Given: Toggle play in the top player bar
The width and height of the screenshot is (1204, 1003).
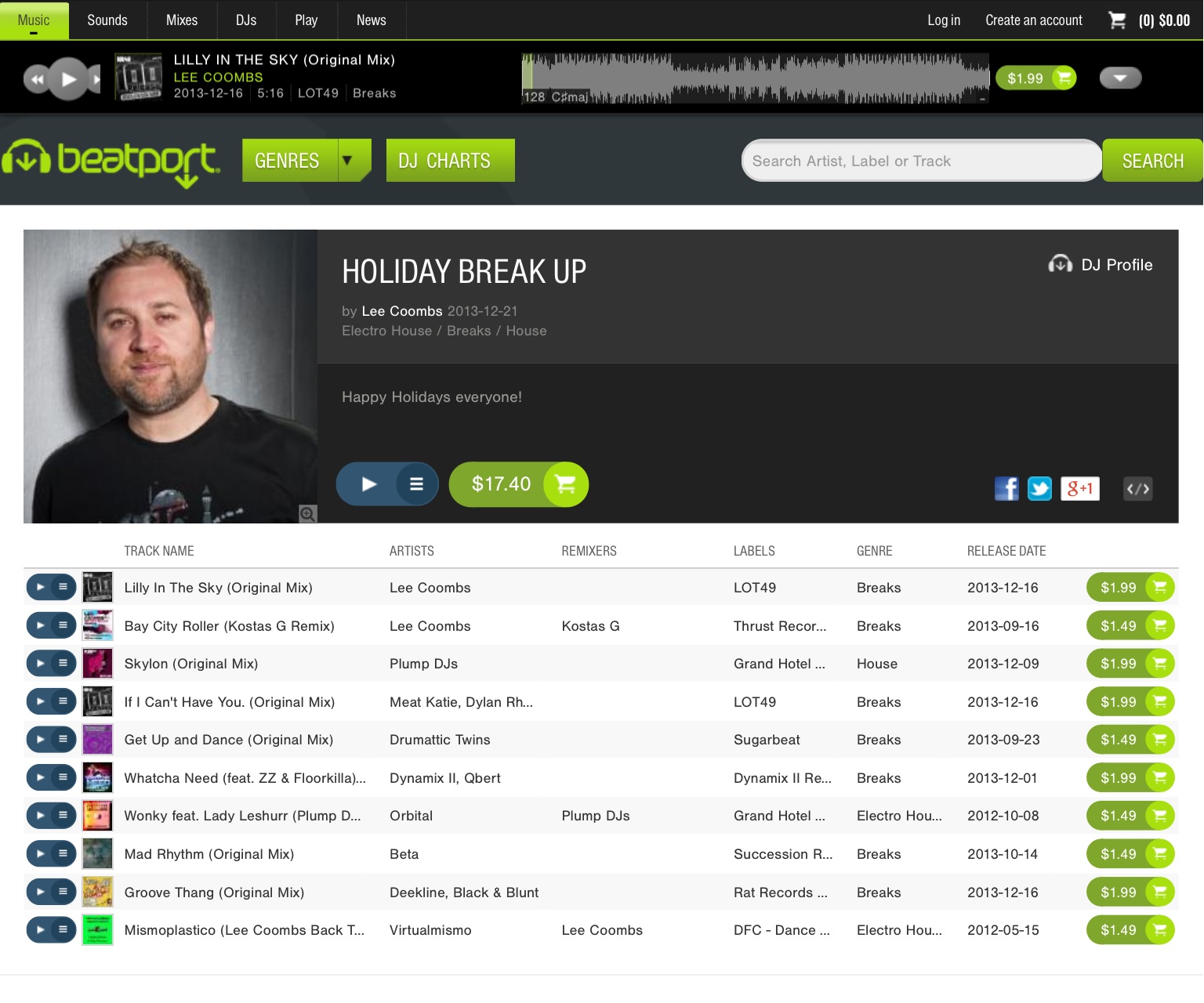Looking at the screenshot, I should (x=68, y=78).
